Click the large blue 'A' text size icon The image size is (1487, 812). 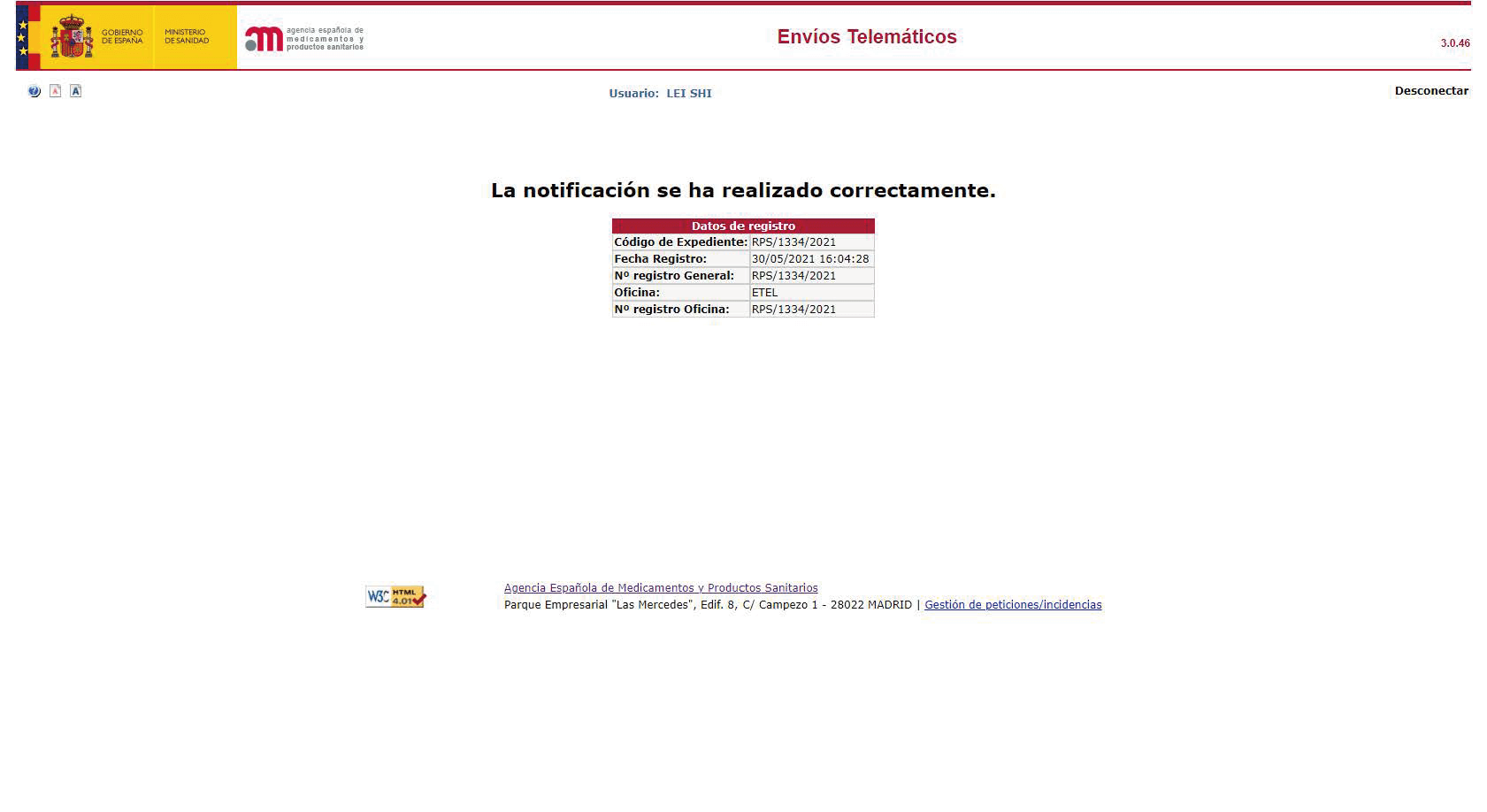point(76,91)
